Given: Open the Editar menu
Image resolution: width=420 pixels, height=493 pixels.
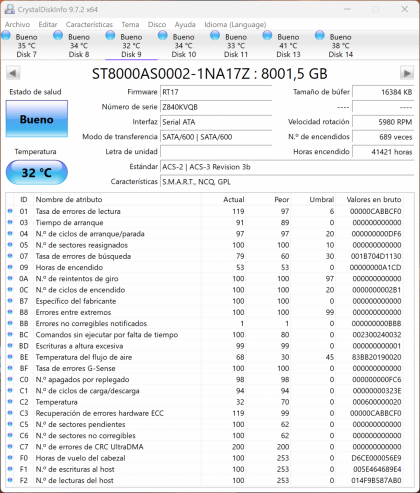Looking at the screenshot, I should 48,24.
